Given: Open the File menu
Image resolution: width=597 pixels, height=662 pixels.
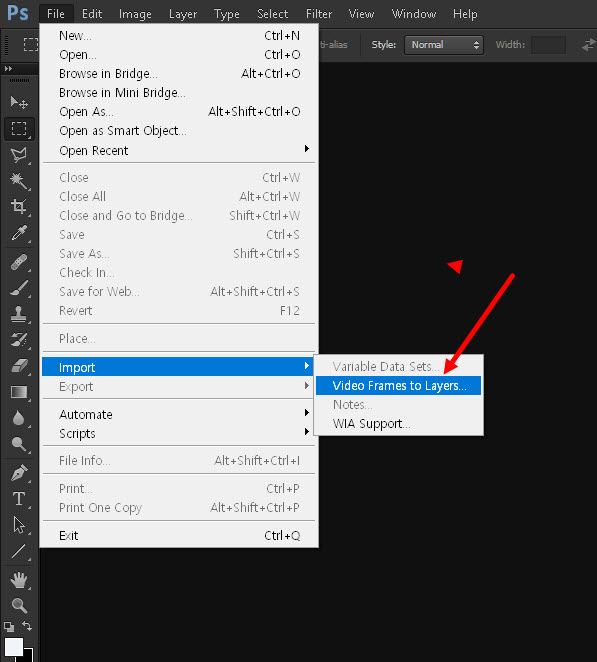Looking at the screenshot, I should pyautogui.click(x=56, y=14).
